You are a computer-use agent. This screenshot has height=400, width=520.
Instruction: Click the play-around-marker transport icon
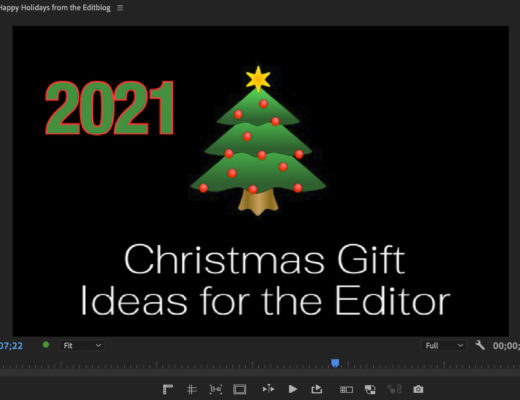click(x=268, y=389)
